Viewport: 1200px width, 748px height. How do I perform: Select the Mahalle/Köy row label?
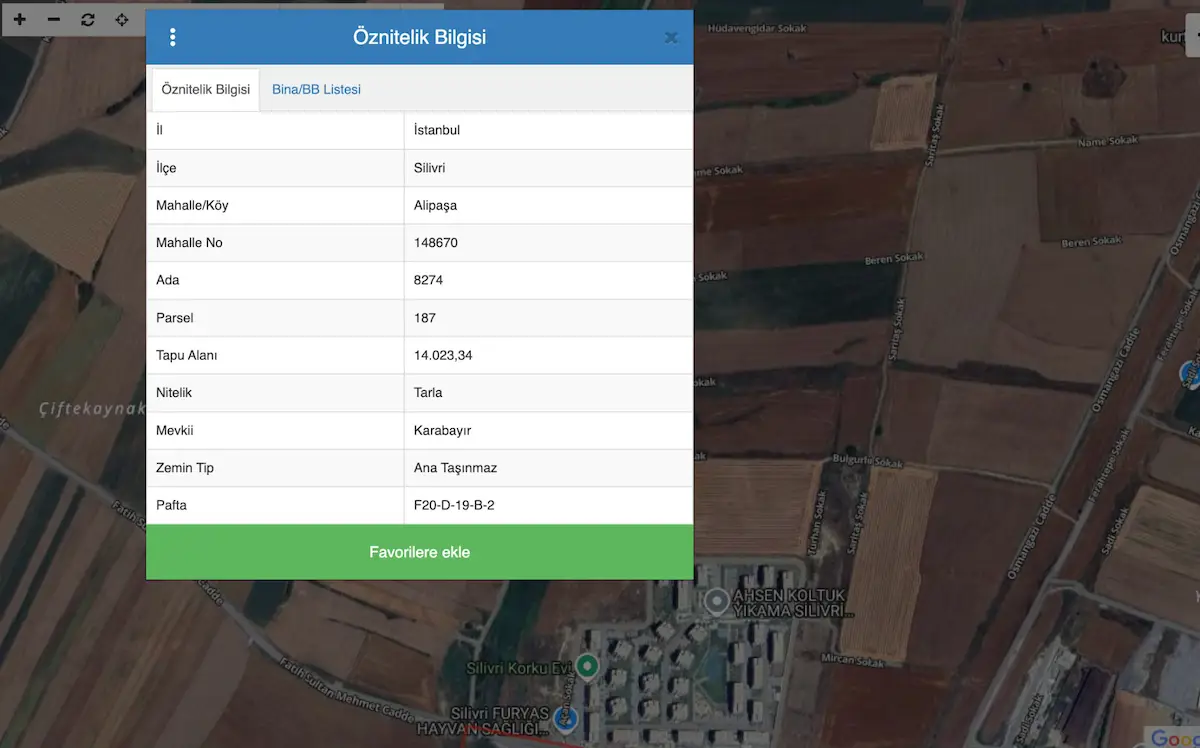192,206
